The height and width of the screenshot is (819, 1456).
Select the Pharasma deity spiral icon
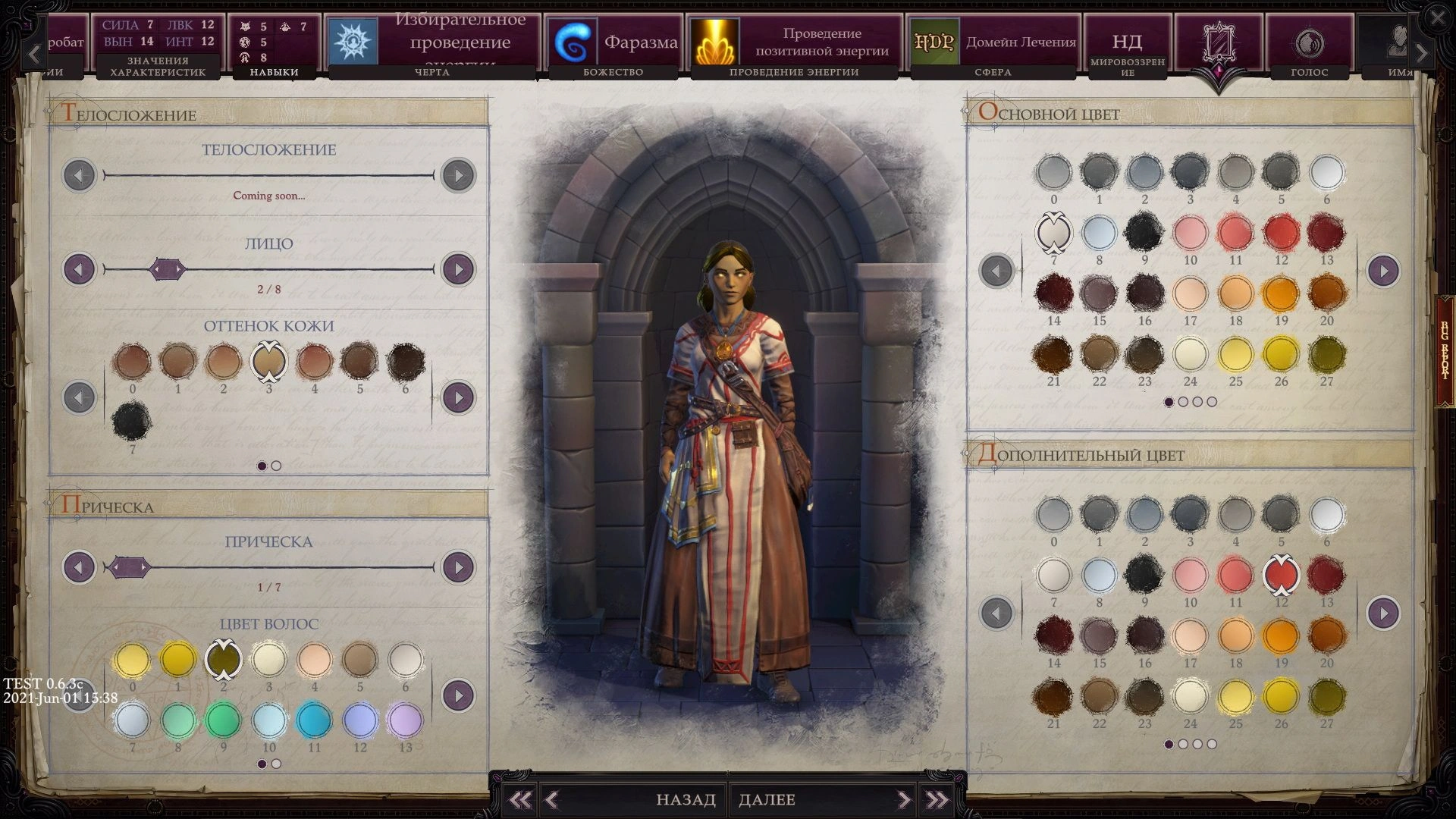point(573,42)
